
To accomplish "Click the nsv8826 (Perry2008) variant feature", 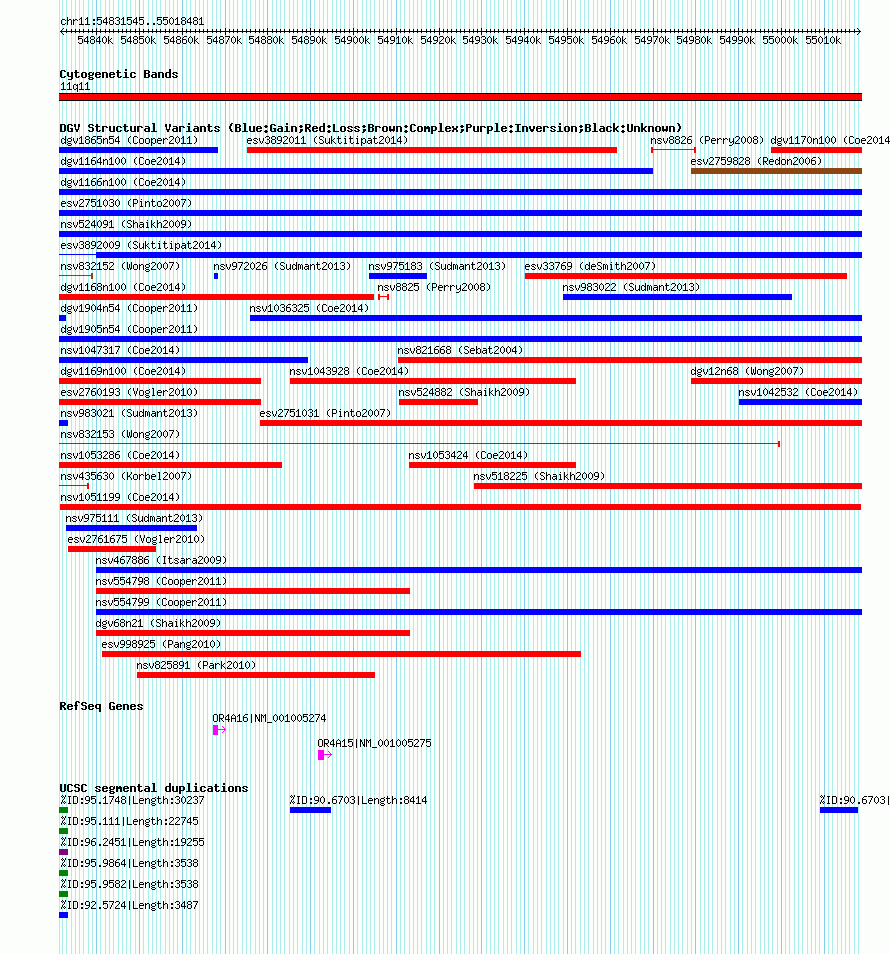I will tap(673, 150).
